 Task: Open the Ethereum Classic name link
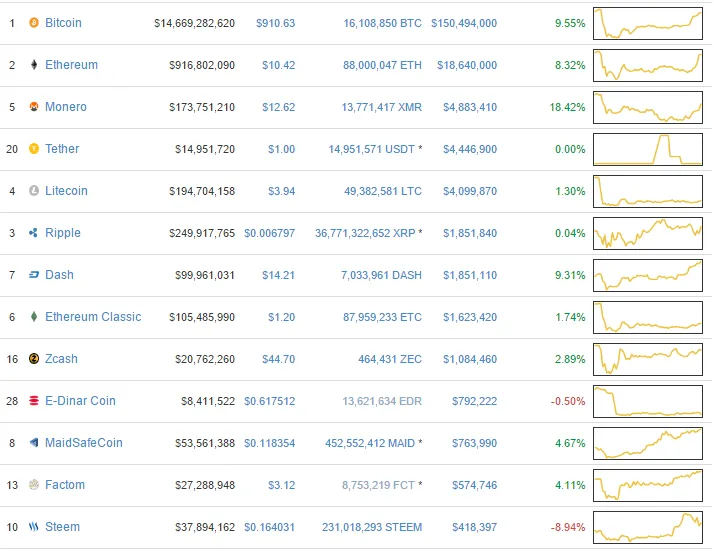[x=93, y=316]
